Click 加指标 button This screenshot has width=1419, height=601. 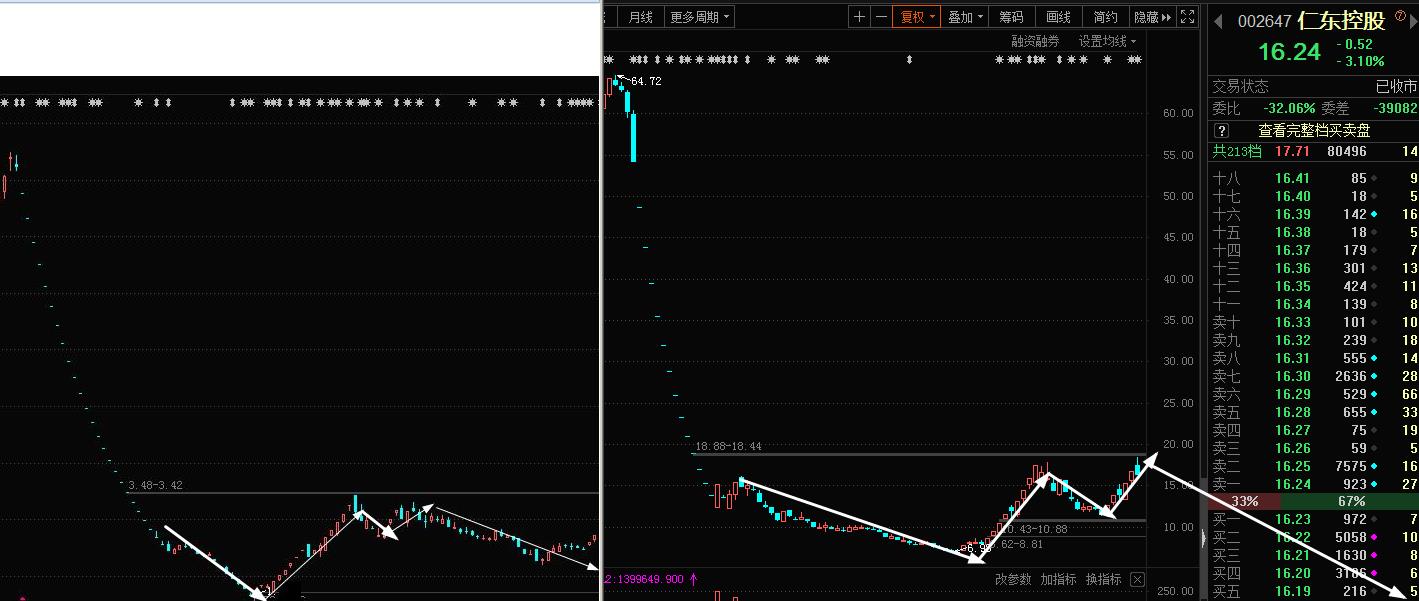point(1058,579)
